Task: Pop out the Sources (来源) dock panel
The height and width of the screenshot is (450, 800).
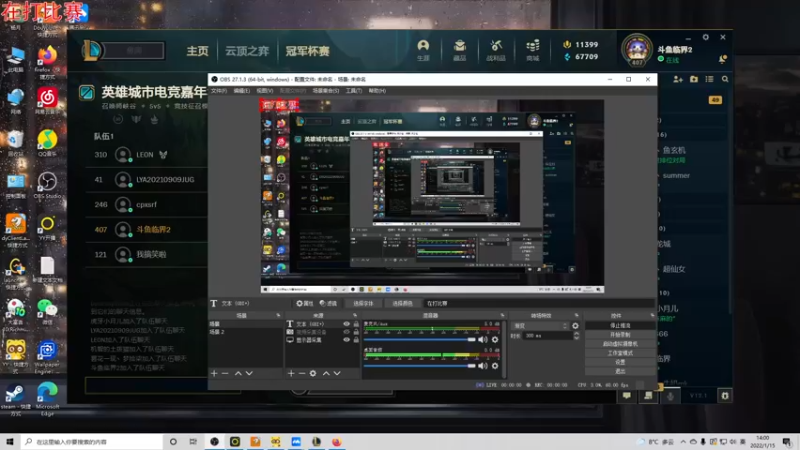Action: [x=355, y=315]
